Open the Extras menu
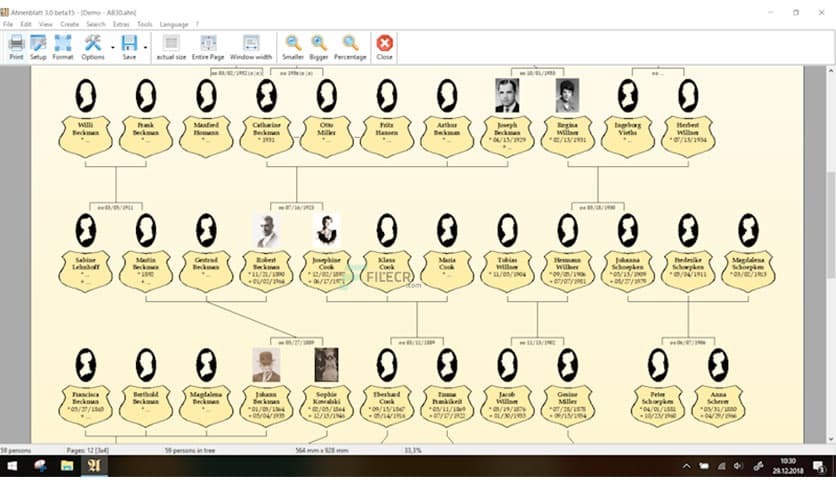 click(121, 25)
